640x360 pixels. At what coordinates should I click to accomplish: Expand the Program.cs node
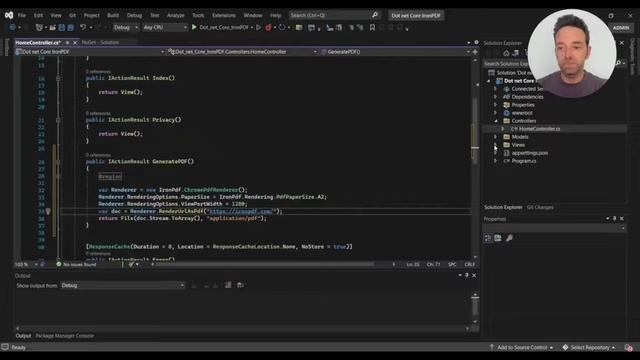[x=496, y=161]
